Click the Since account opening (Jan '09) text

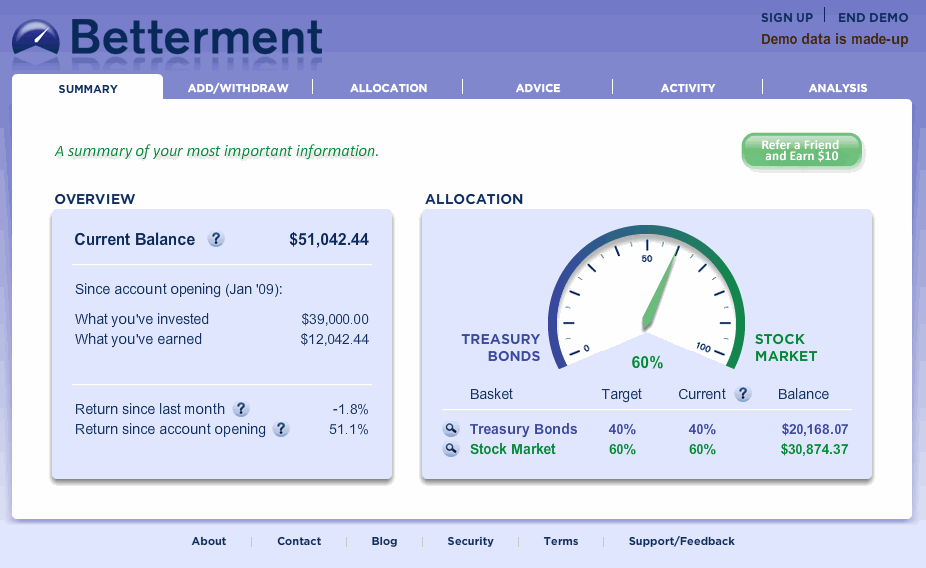coord(178,289)
